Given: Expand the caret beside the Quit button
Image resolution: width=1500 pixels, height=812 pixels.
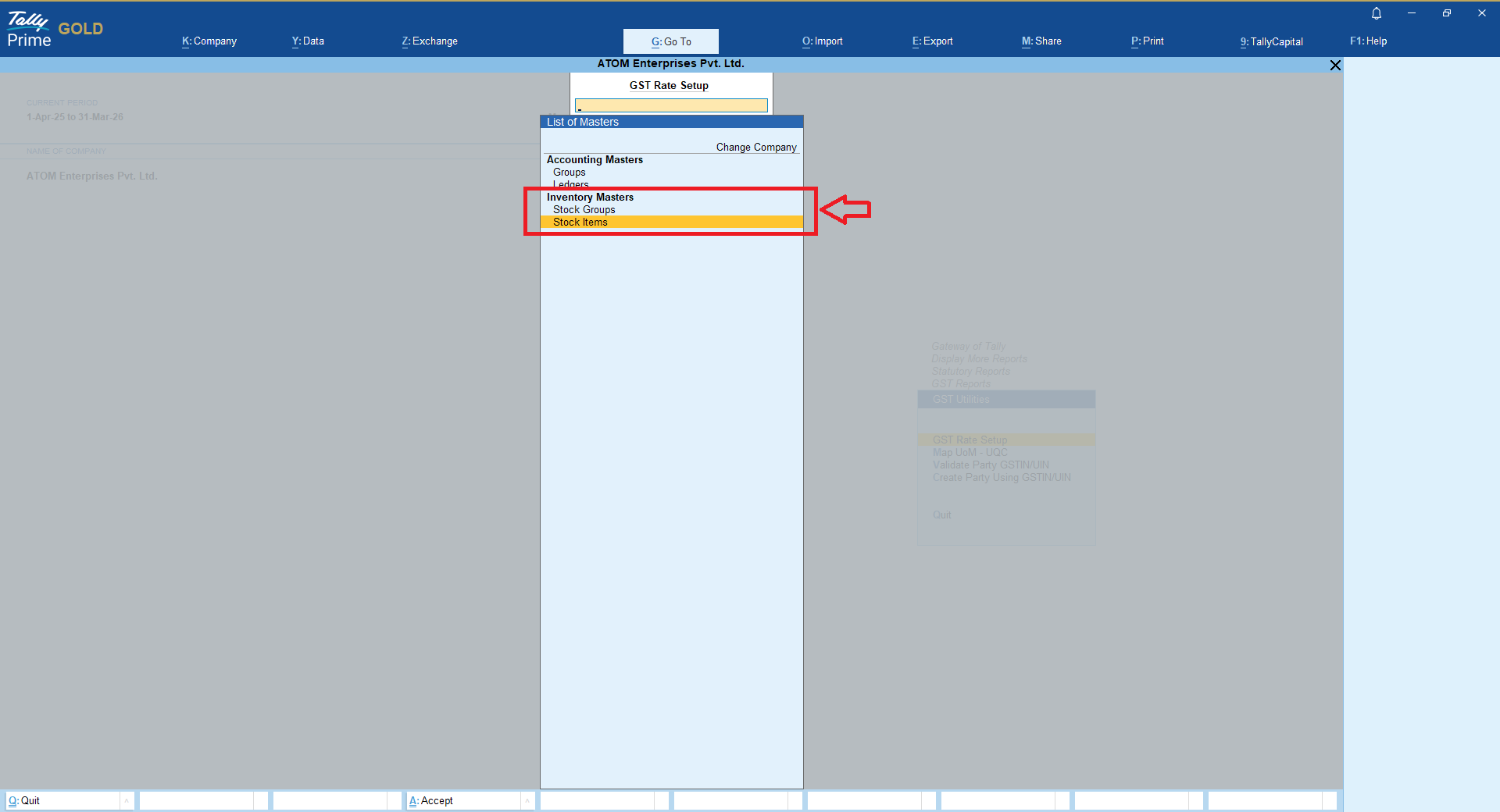Looking at the screenshot, I should [x=127, y=800].
